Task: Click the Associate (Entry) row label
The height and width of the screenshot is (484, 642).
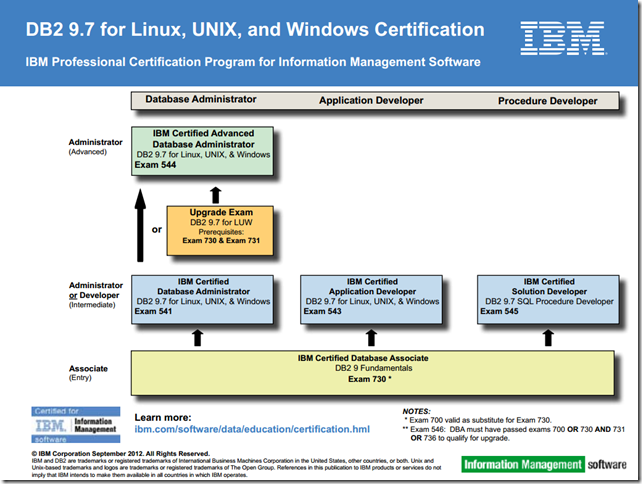Action: click(88, 373)
